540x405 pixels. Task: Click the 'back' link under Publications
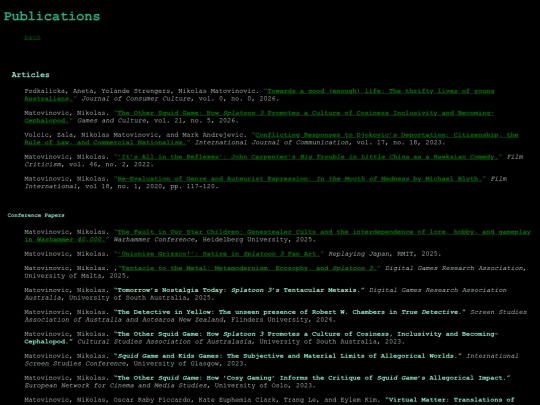(x=32, y=37)
